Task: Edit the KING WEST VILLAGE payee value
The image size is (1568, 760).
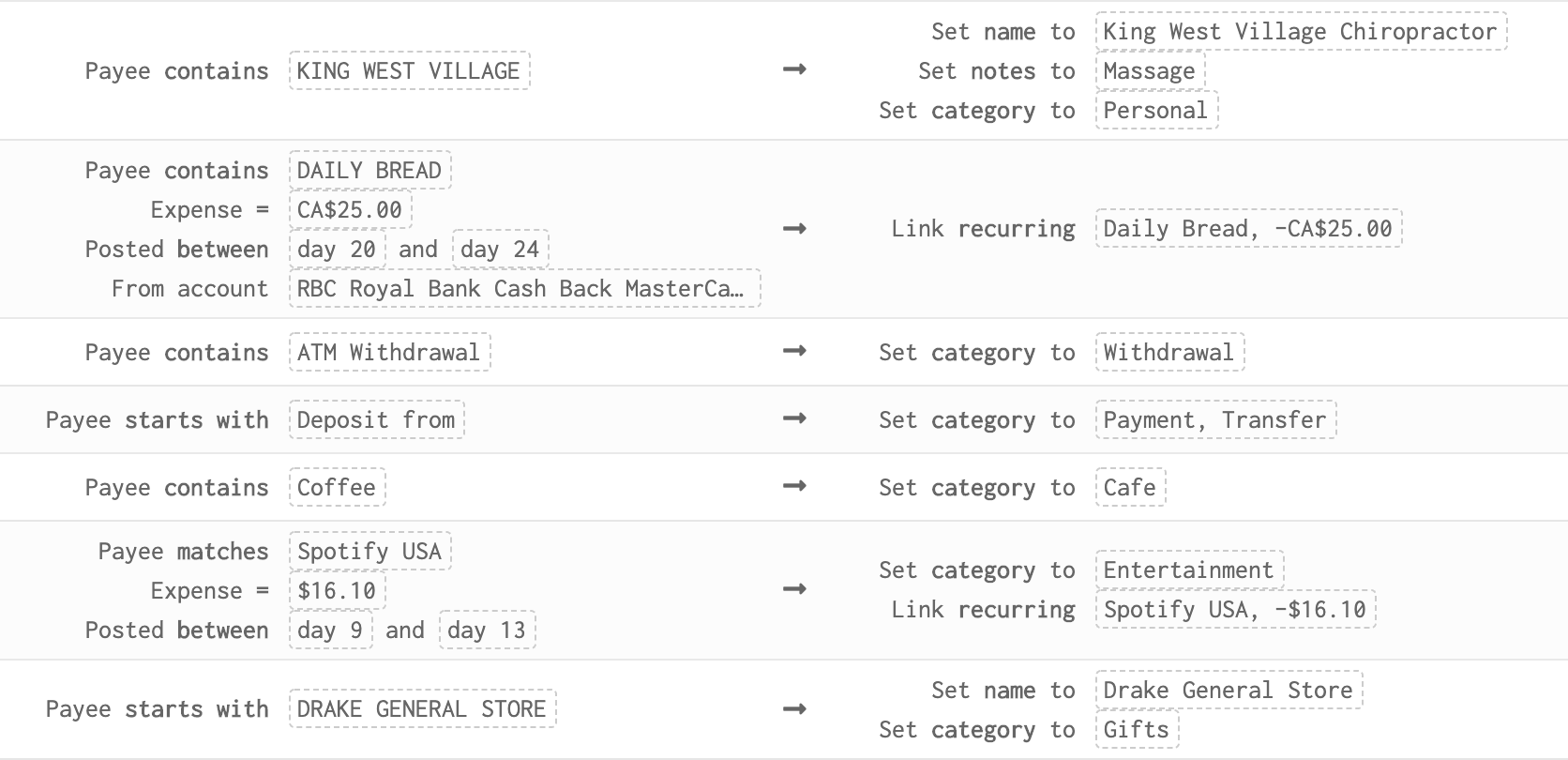Action: tap(409, 71)
